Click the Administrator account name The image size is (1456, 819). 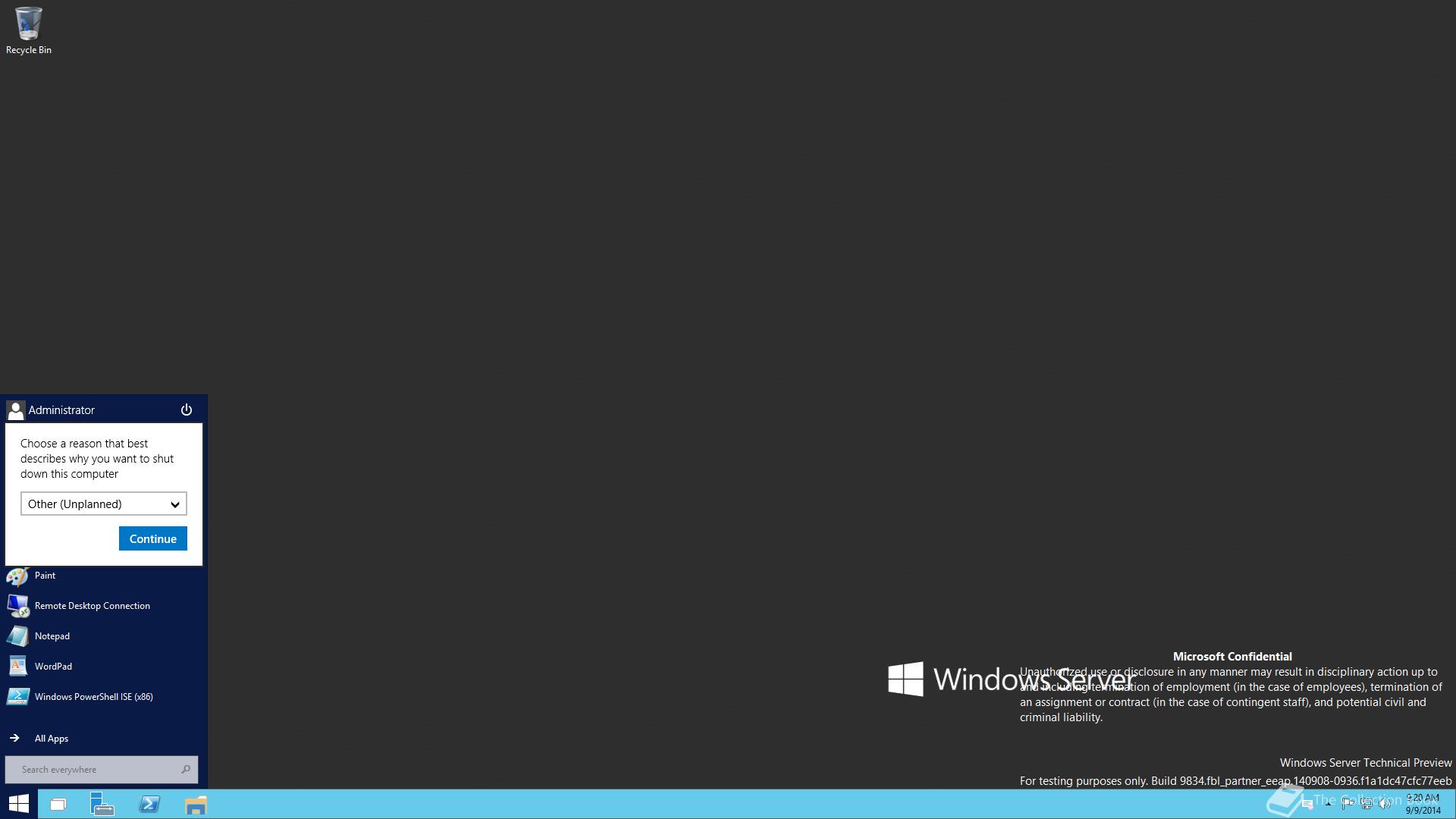(61, 409)
